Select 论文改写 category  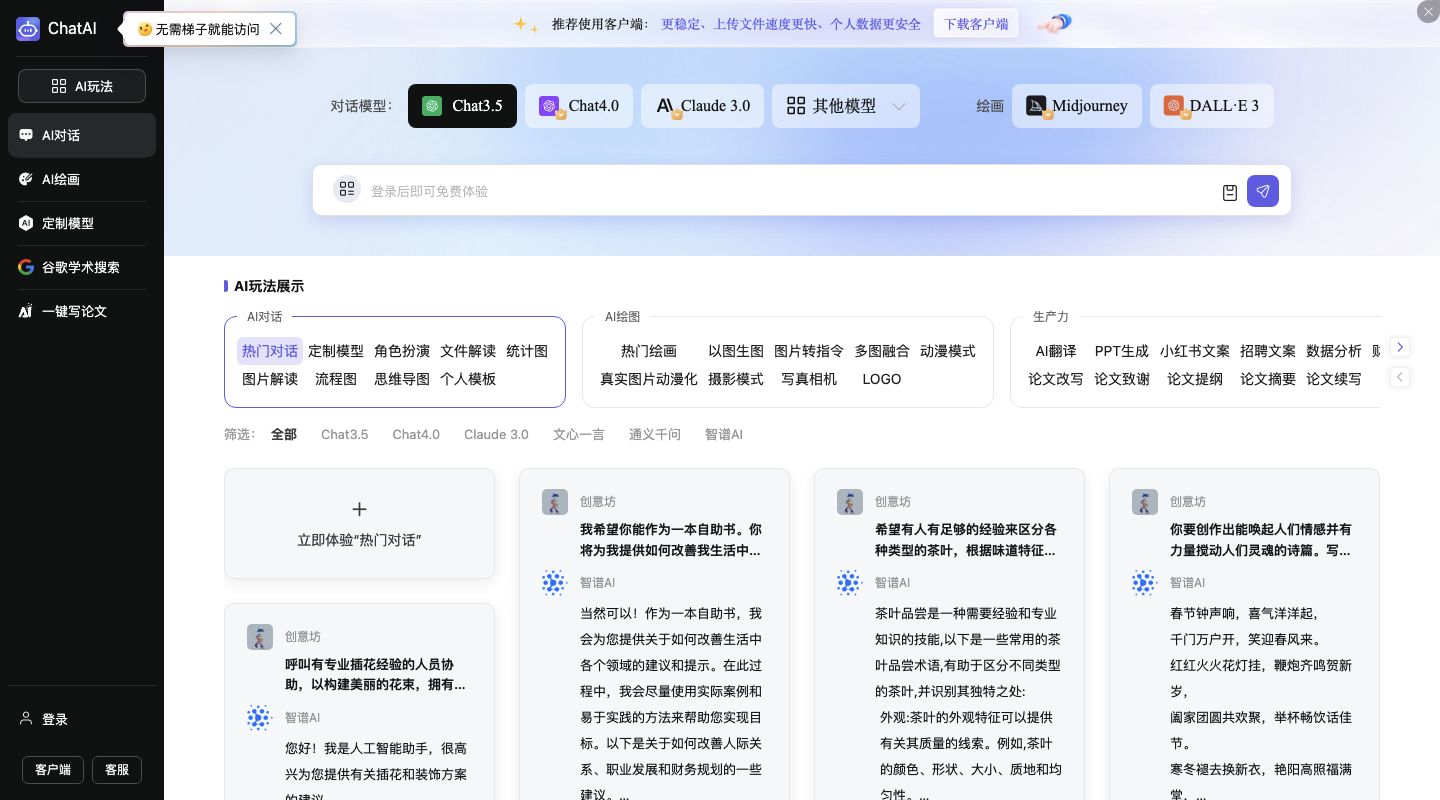click(x=1056, y=379)
